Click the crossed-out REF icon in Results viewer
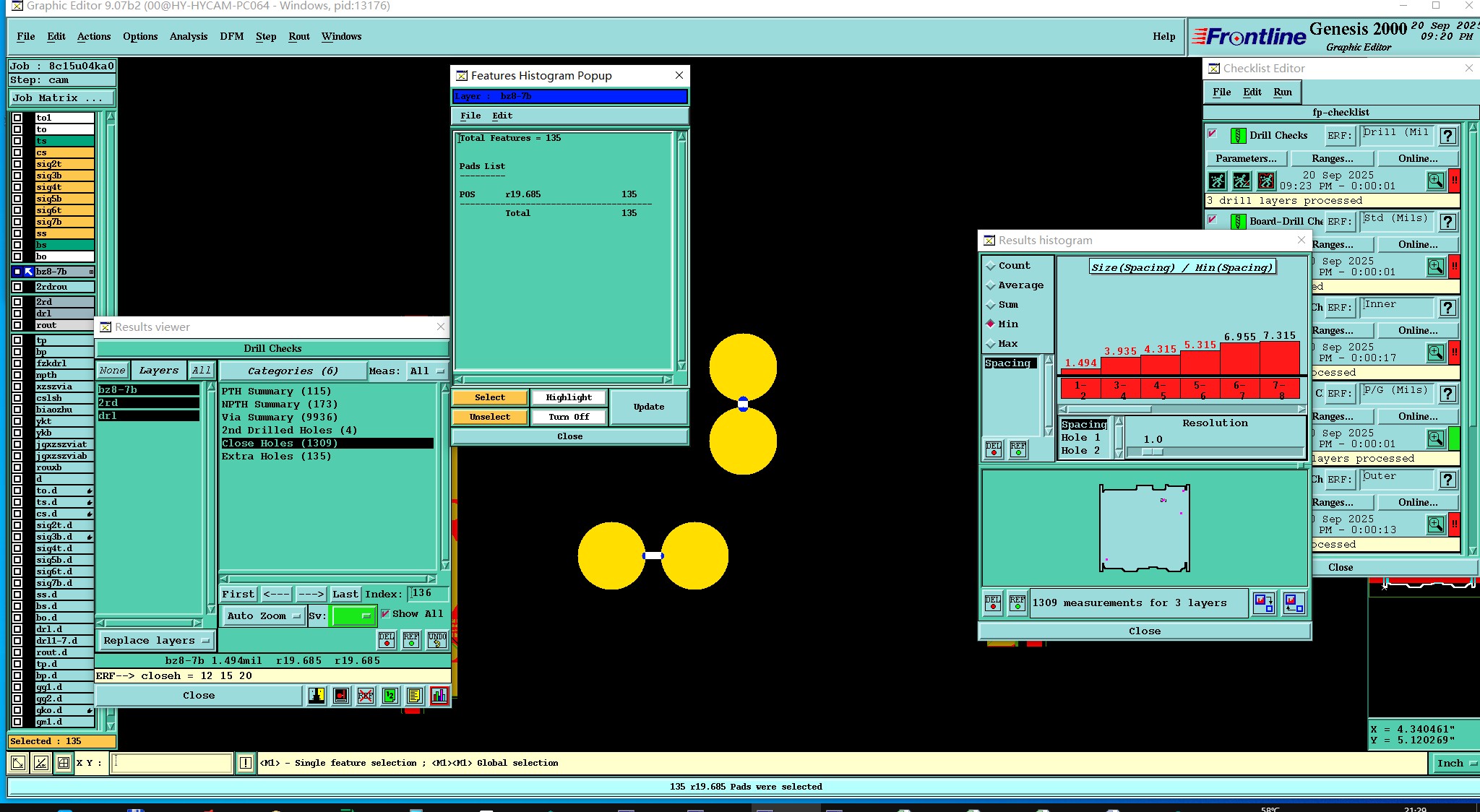Screen dimensions: 1480x812 366,696
